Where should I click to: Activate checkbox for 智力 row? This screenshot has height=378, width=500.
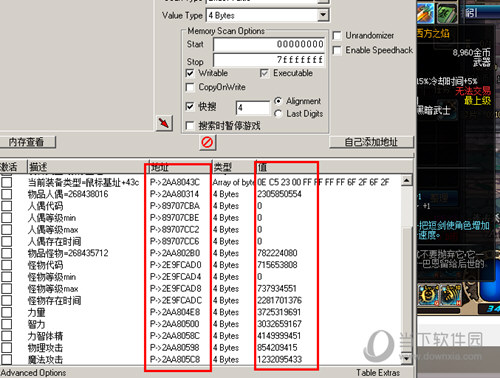click(7, 324)
